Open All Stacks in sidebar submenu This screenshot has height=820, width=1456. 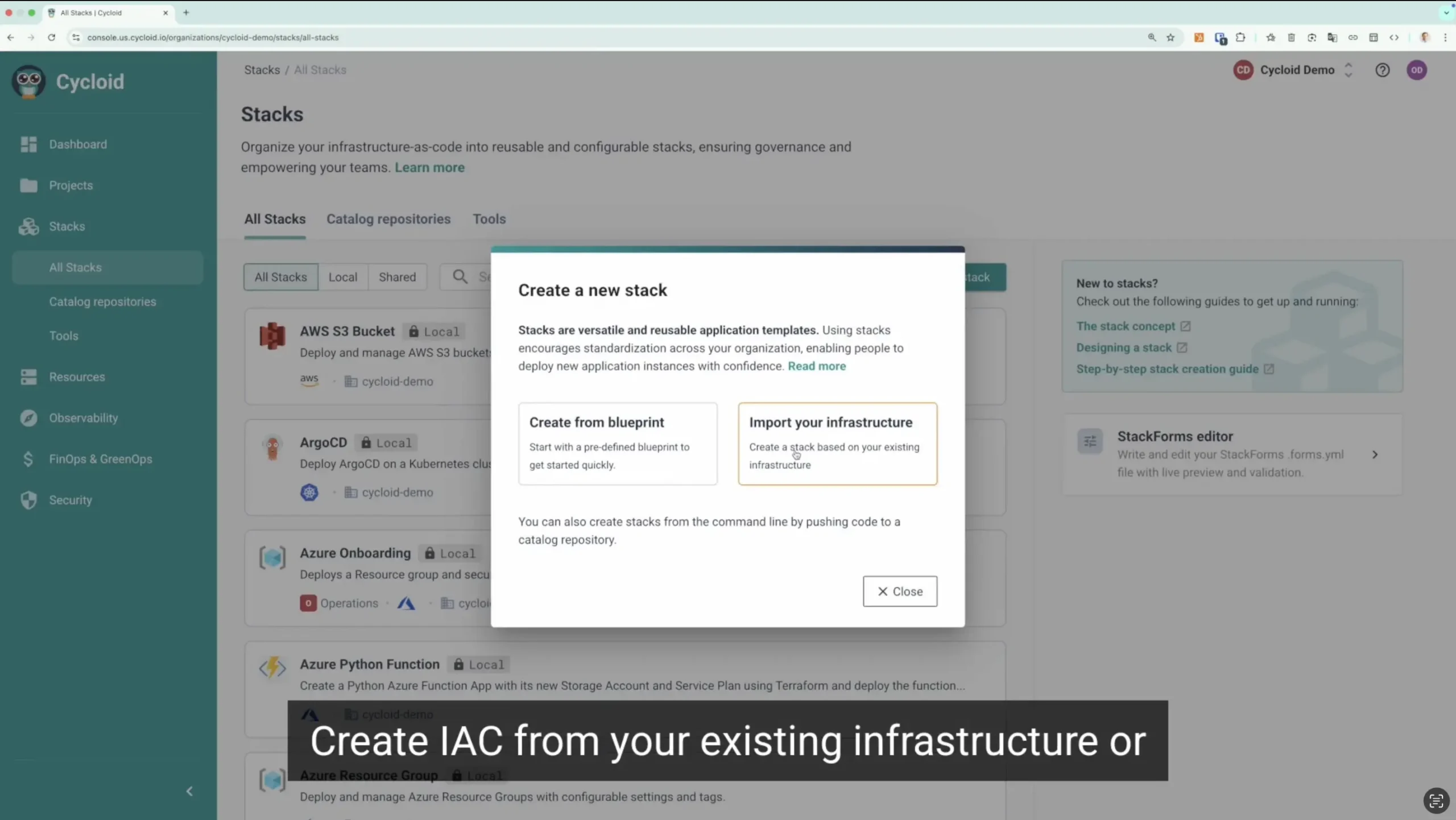[x=107, y=267]
